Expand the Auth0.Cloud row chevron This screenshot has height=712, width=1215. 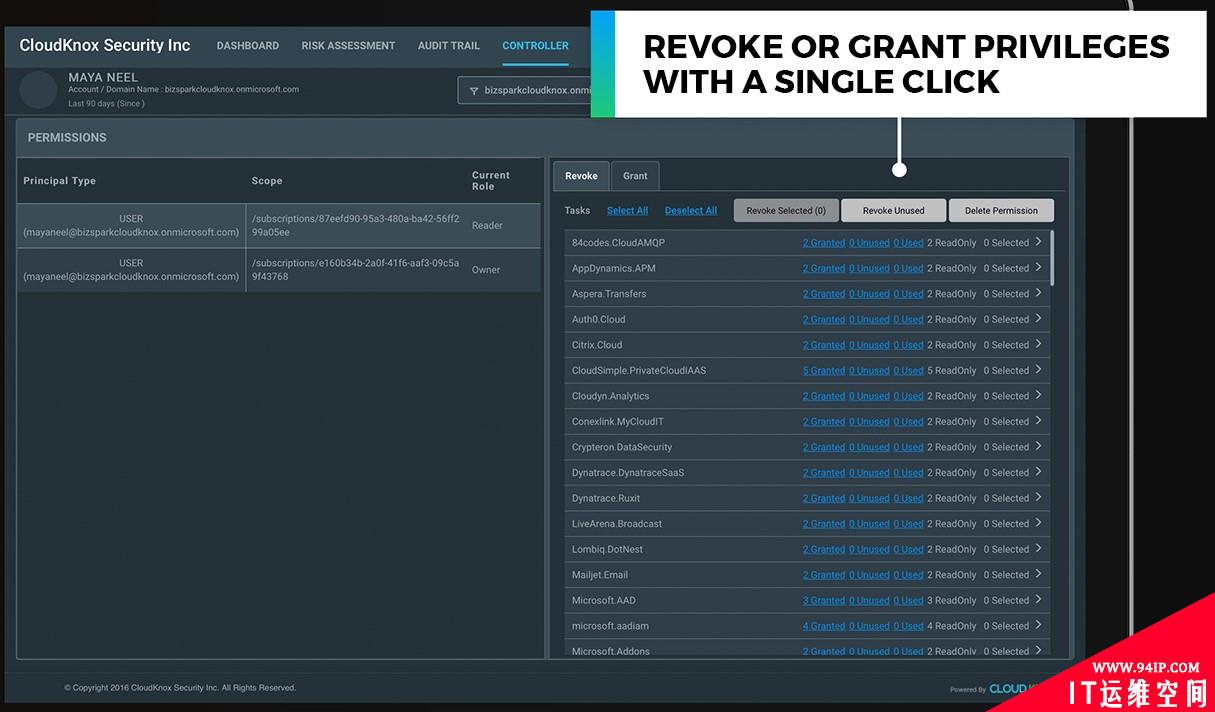(1039, 319)
